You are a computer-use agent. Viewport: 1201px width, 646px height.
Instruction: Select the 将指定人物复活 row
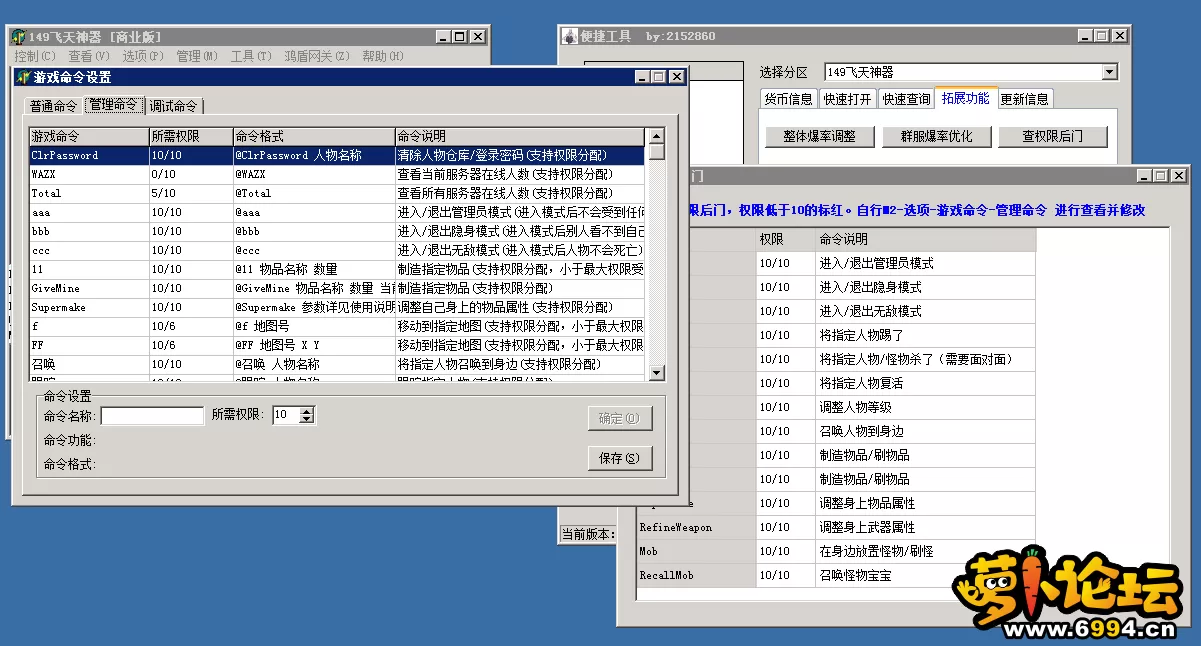coord(863,383)
